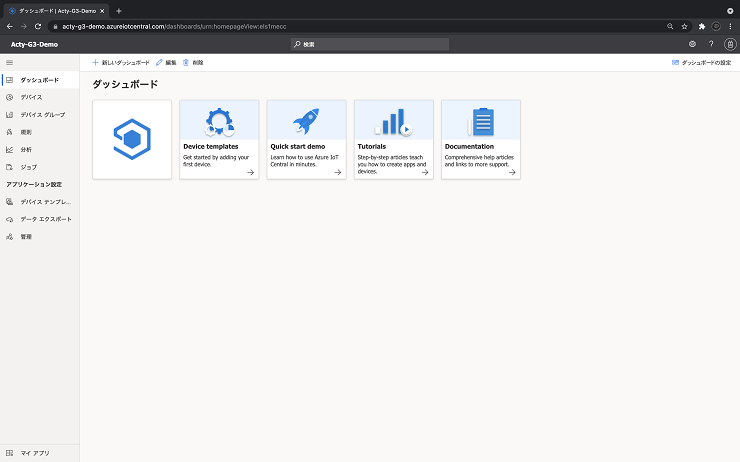This screenshot has width=740, height=462.
Task: Go back with the browser back arrow
Action: click(x=9, y=26)
